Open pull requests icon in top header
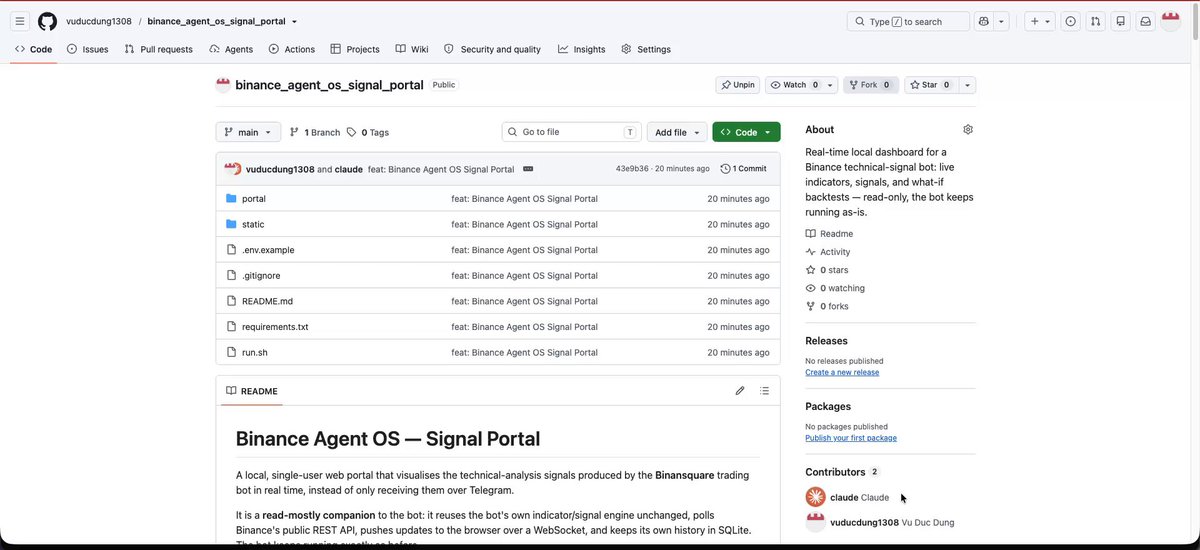Viewport: 1200px width, 550px height. point(1095,21)
